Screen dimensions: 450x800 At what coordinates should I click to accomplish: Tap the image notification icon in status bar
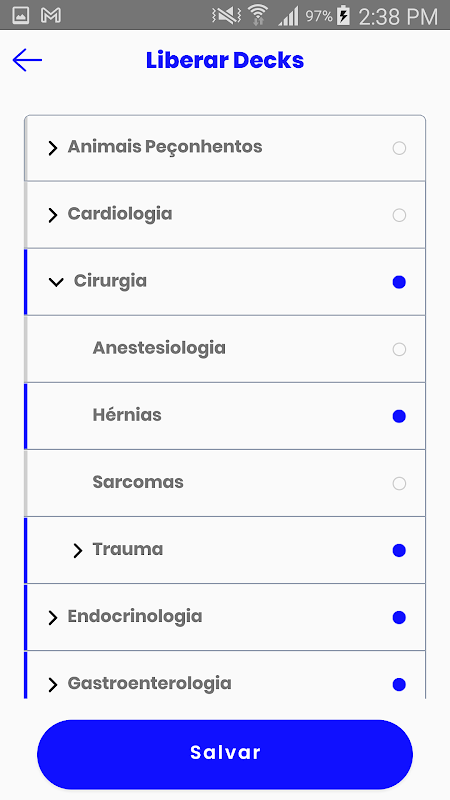(x=20, y=15)
